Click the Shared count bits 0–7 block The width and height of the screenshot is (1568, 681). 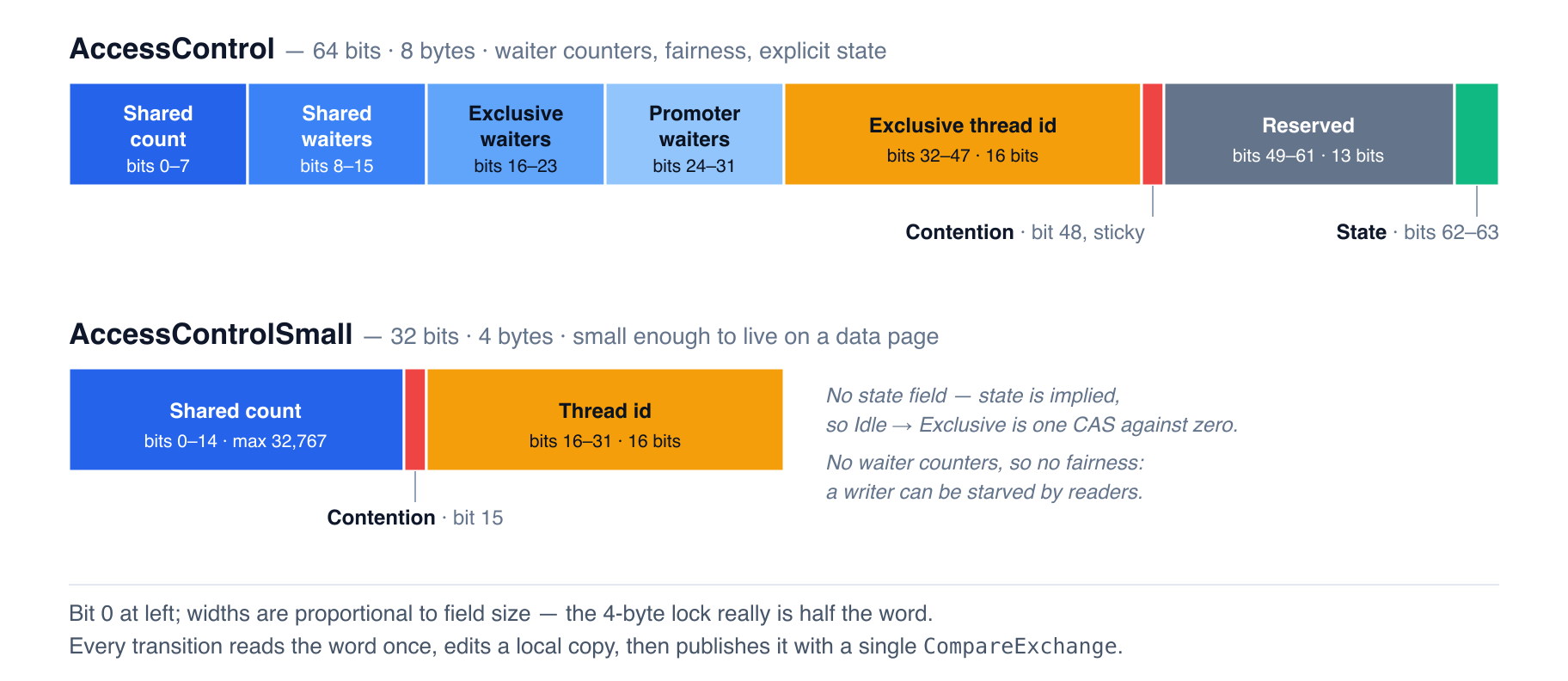coord(158,134)
